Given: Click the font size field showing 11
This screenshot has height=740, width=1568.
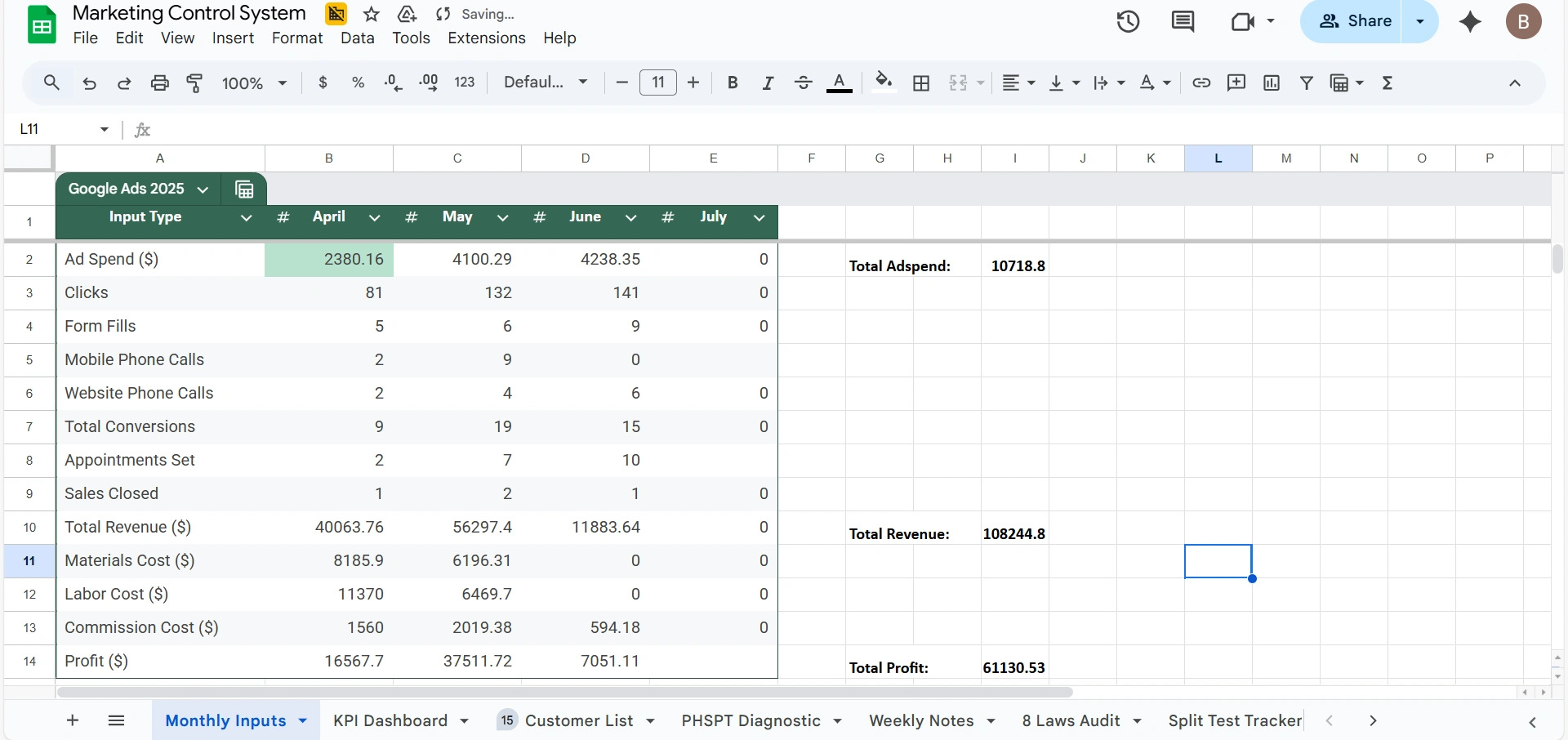Looking at the screenshot, I should [658, 82].
